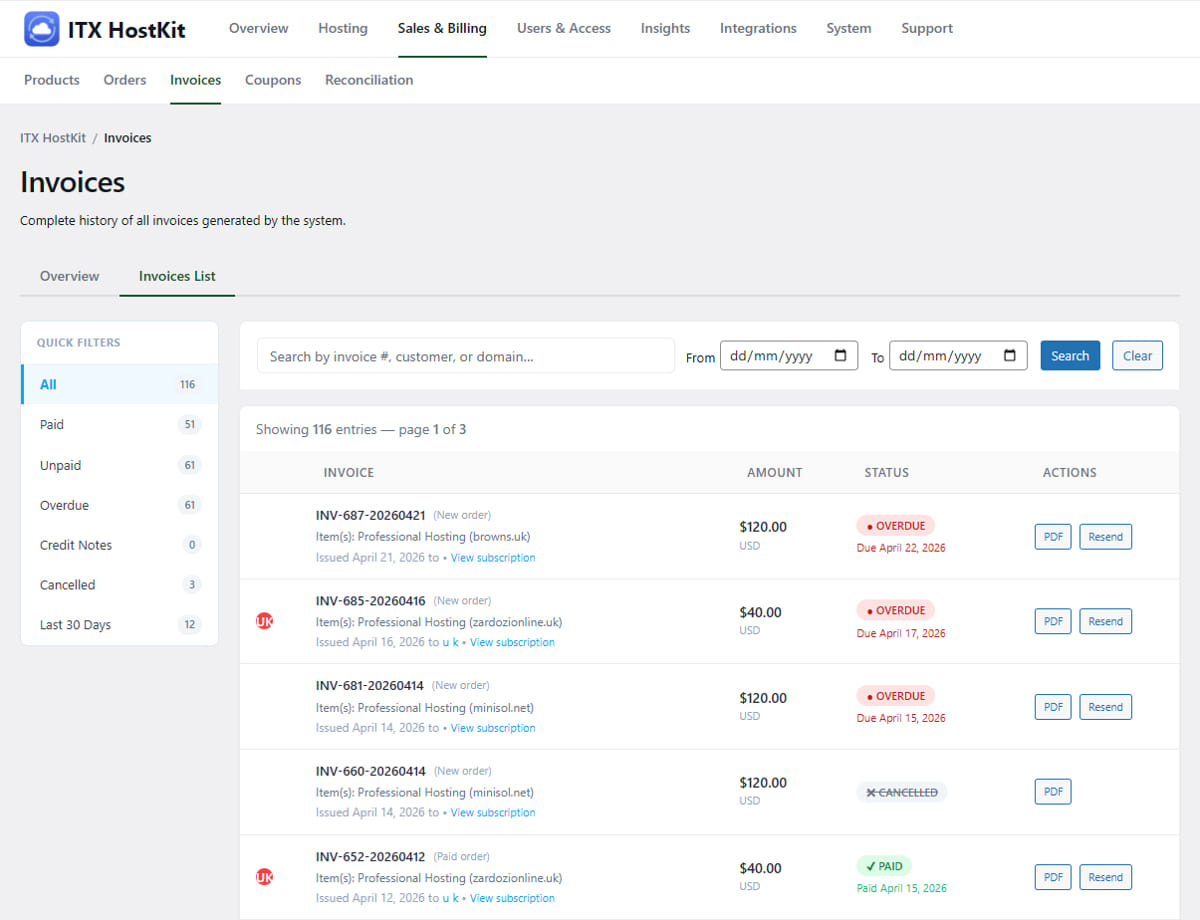Resend invoice INV-685-20260416
The width and height of the screenshot is (1200, 920).
pyautogui.click(x=1106, y=621)
